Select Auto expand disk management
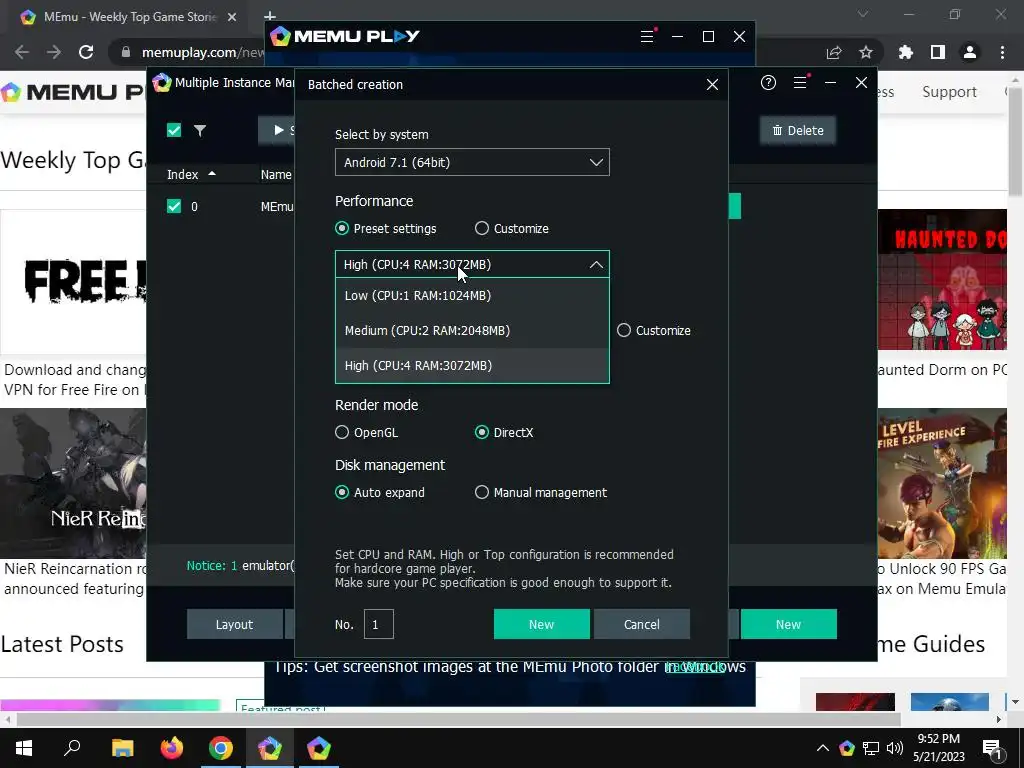 [x=342, y=492]
